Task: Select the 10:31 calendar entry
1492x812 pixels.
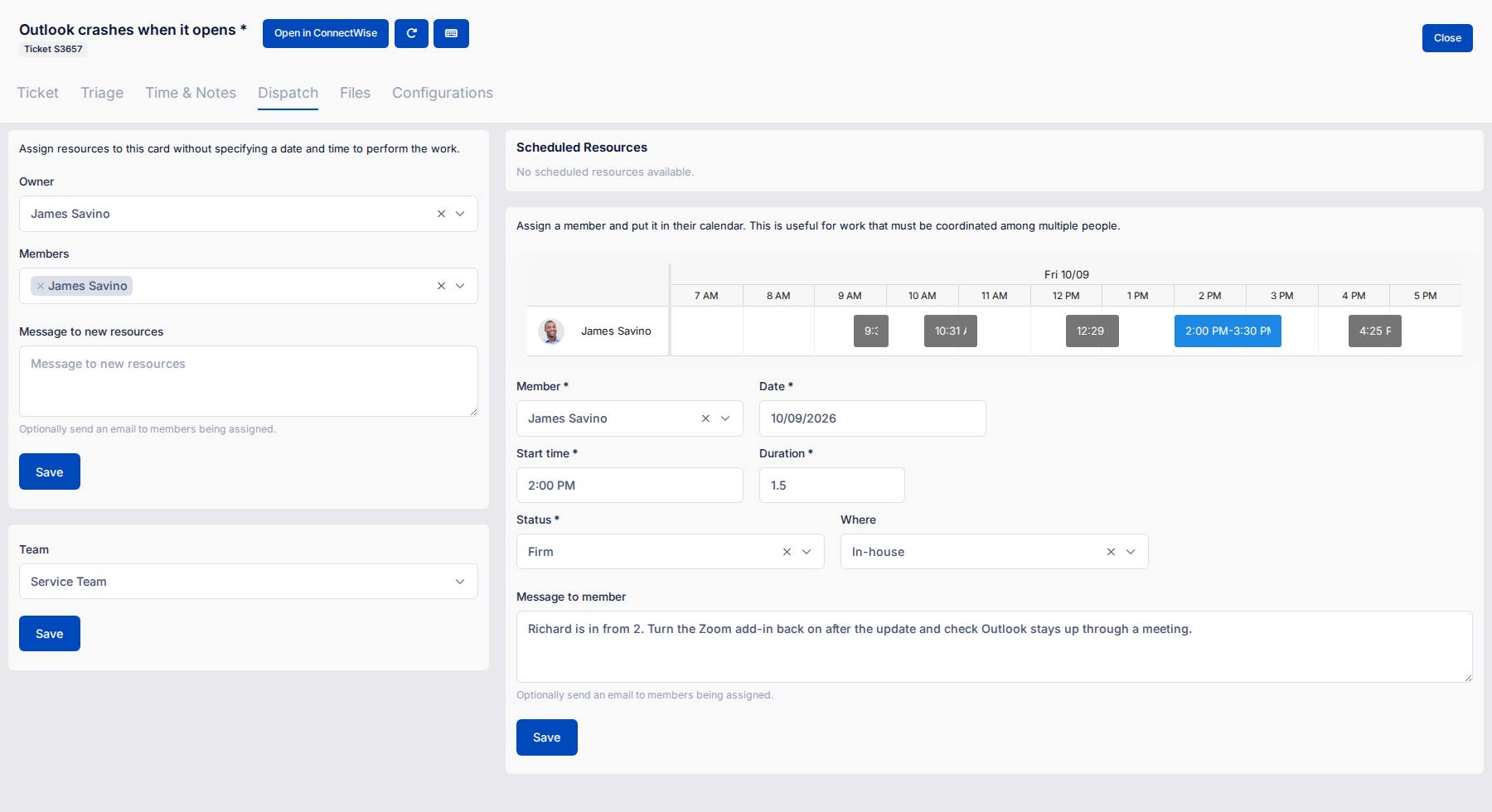Action: point(951,331)
